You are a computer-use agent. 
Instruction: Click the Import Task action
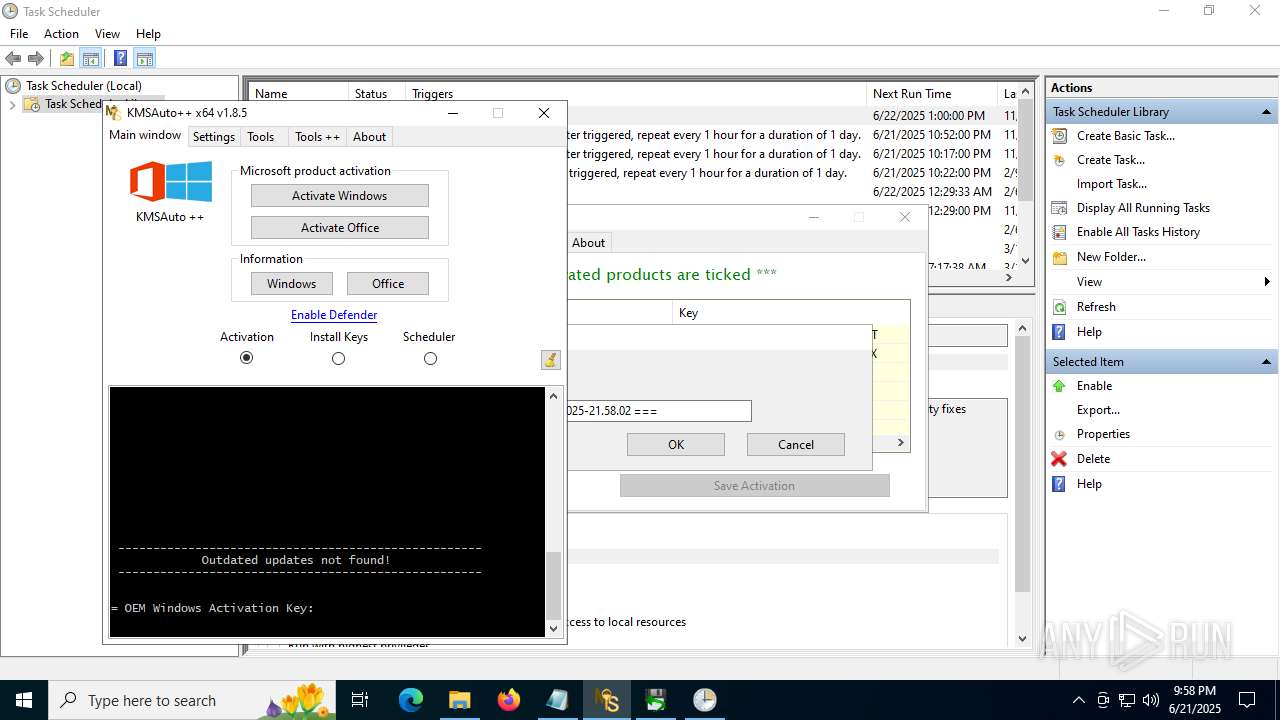pyautogui.click(x=1112, y=184)
